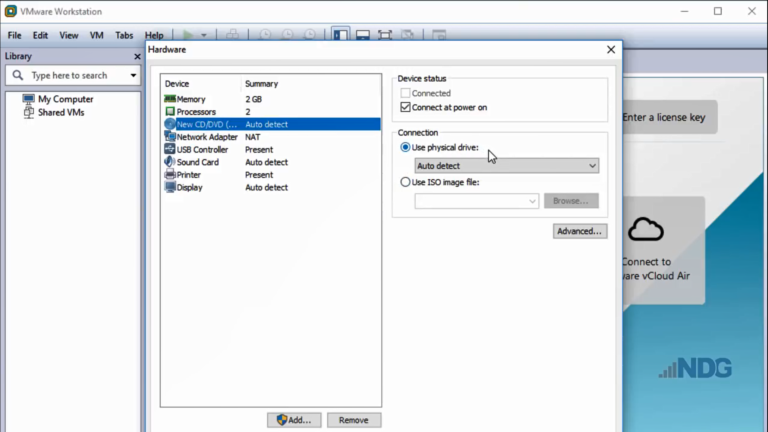Click the Revert to Snapshot clock icon

click(x=288, y=35)
